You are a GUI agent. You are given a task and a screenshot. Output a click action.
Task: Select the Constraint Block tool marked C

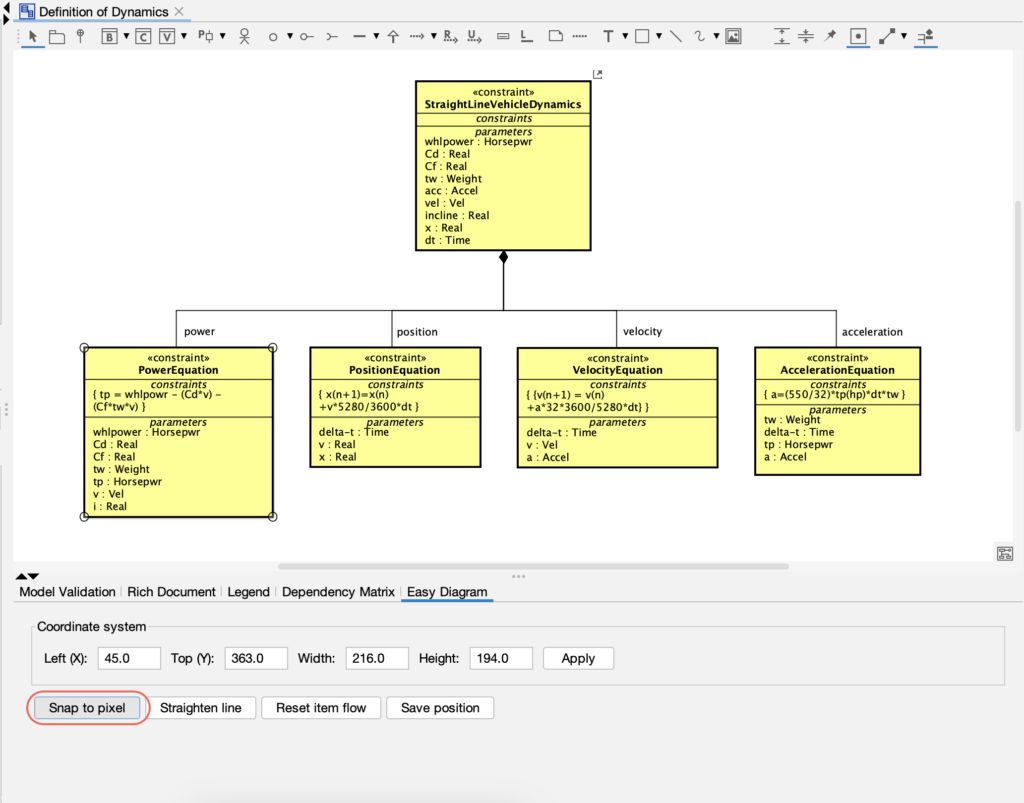pyautogui.click(x=142, y=36)
